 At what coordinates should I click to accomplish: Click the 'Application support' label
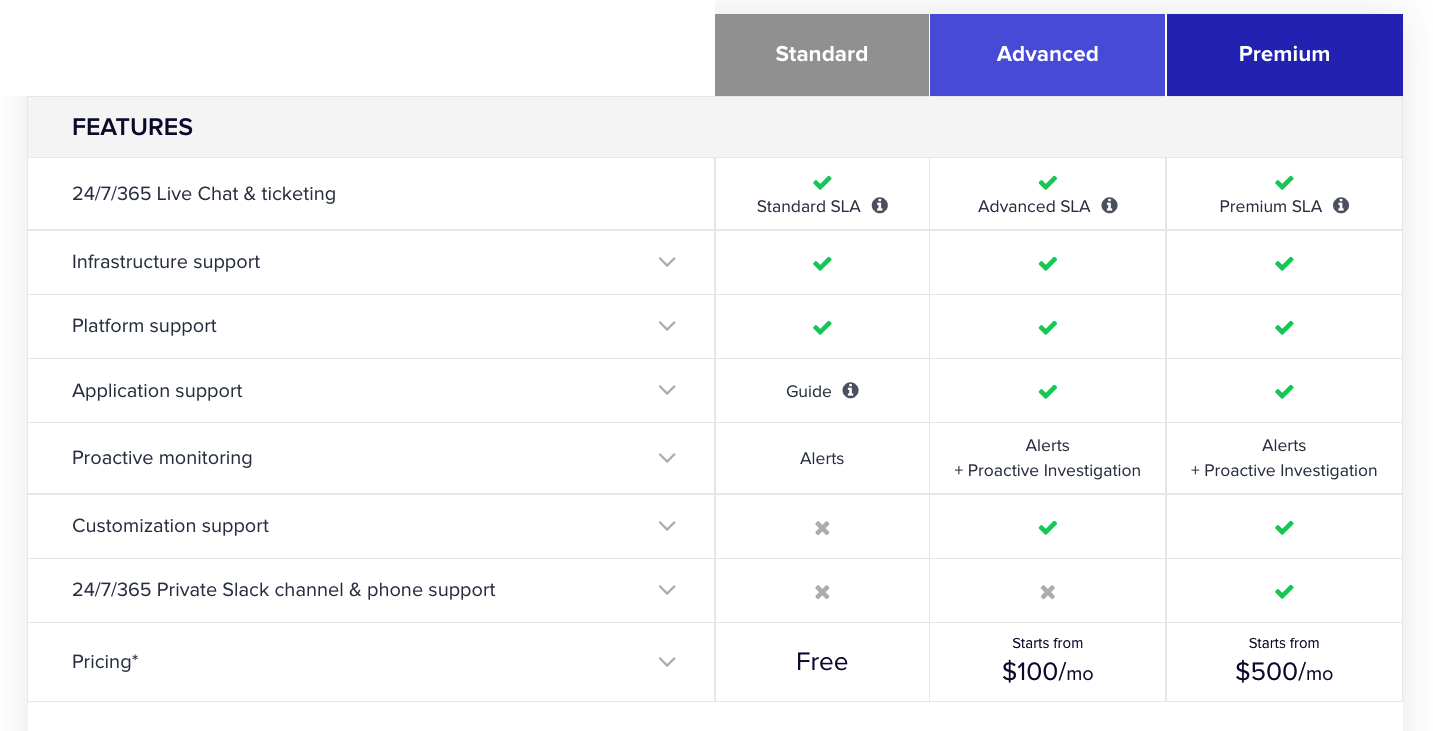157,391
